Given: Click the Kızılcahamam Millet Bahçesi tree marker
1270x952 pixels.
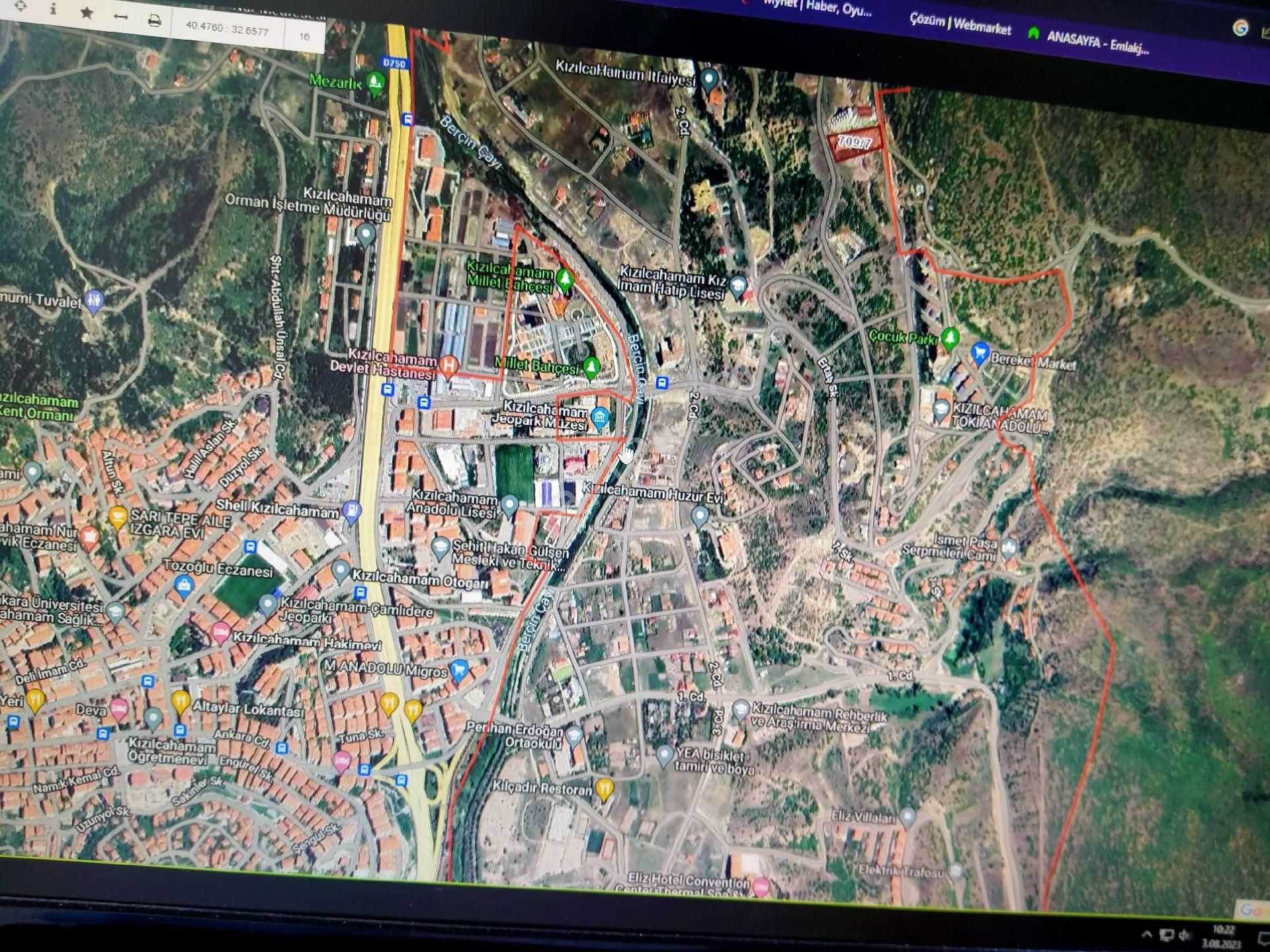Looking at the screenshot, I should point(564,279).
